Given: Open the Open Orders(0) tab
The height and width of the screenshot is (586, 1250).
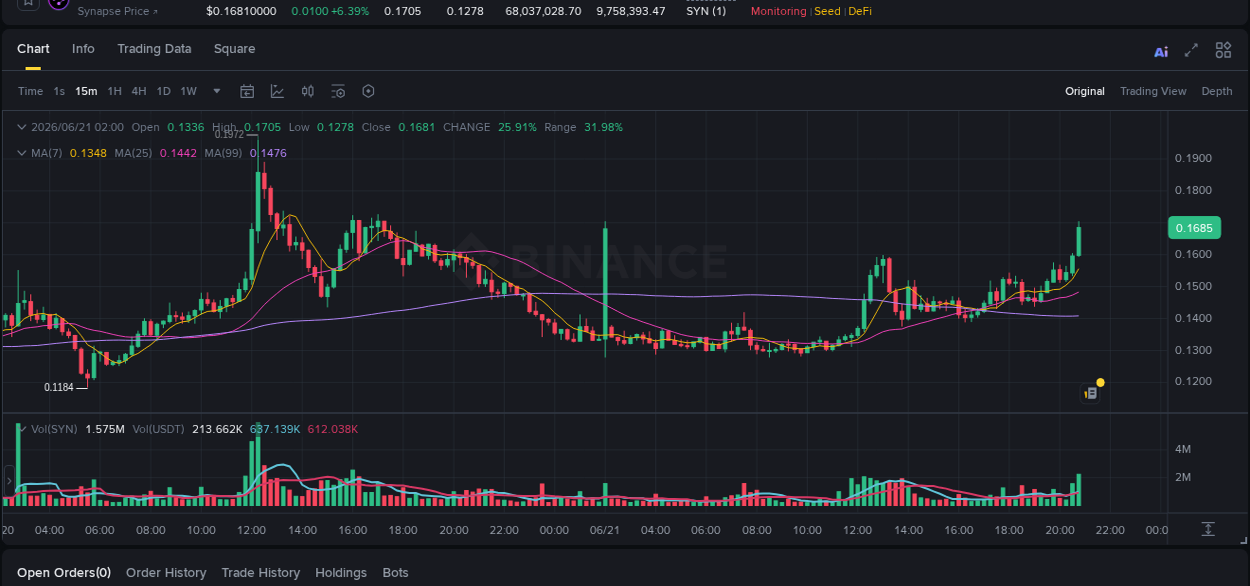Looking at the screenshot, I should [x=64, y=573].
